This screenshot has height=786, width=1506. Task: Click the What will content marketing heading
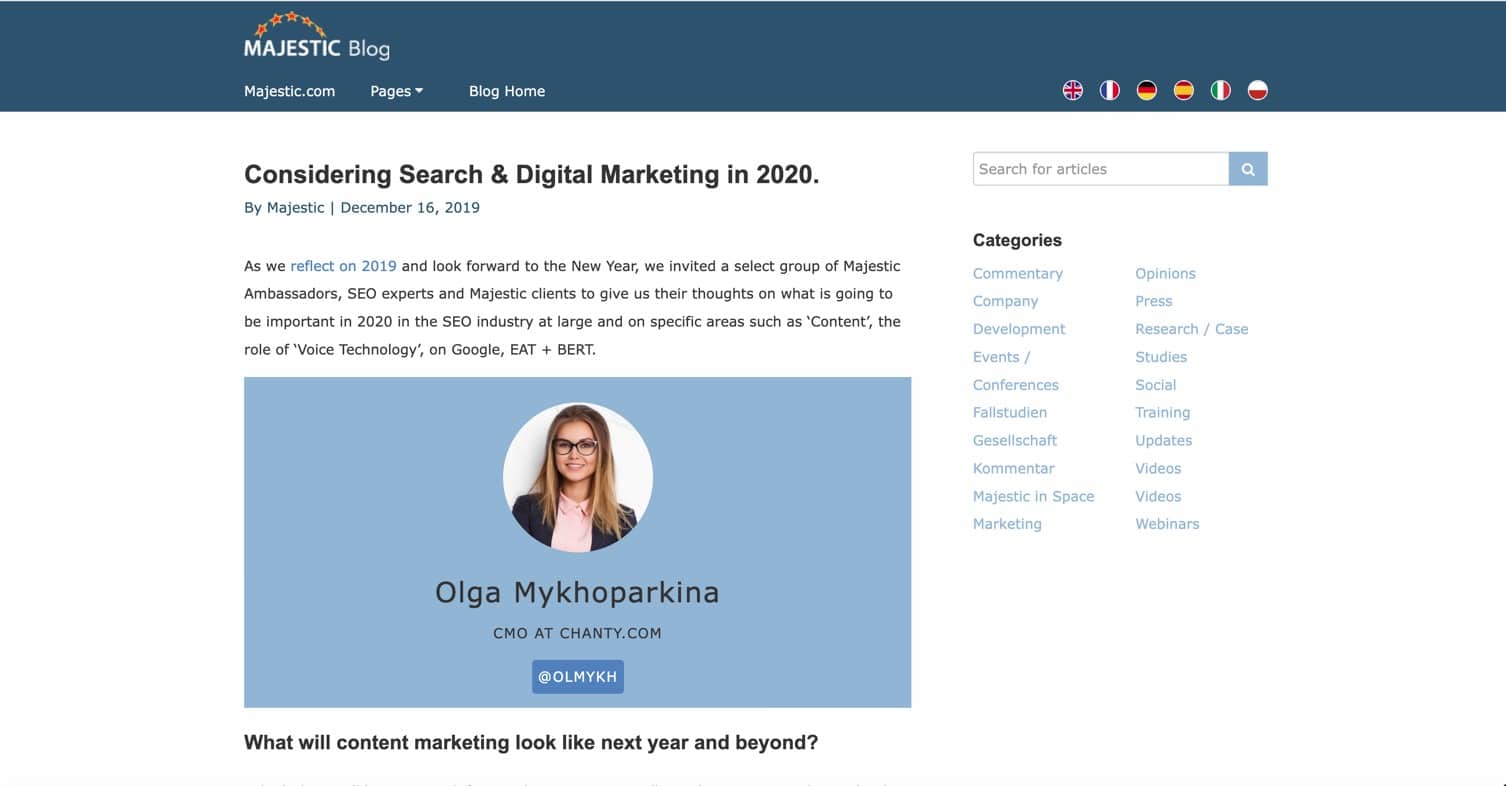coord(531,743)
